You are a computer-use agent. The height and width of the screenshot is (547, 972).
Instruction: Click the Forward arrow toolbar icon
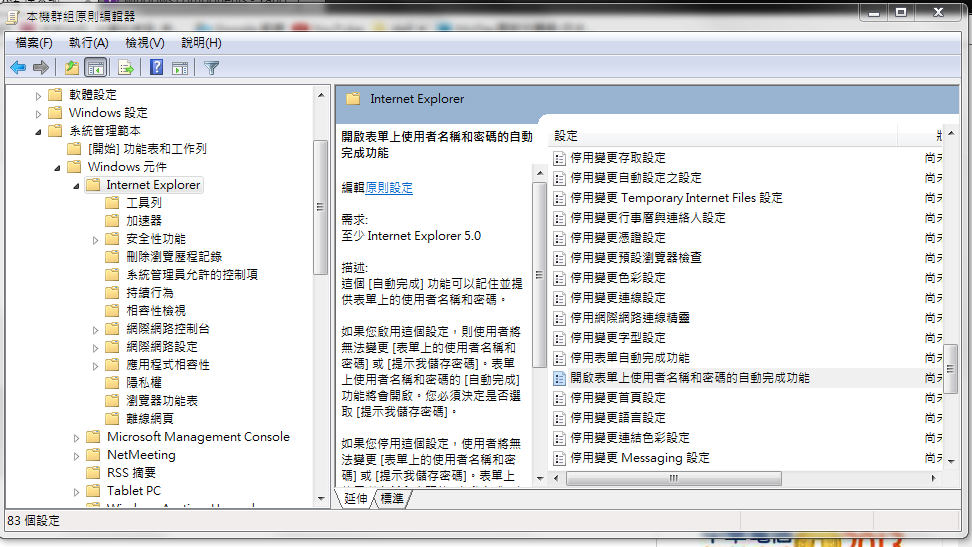(41, 68)
